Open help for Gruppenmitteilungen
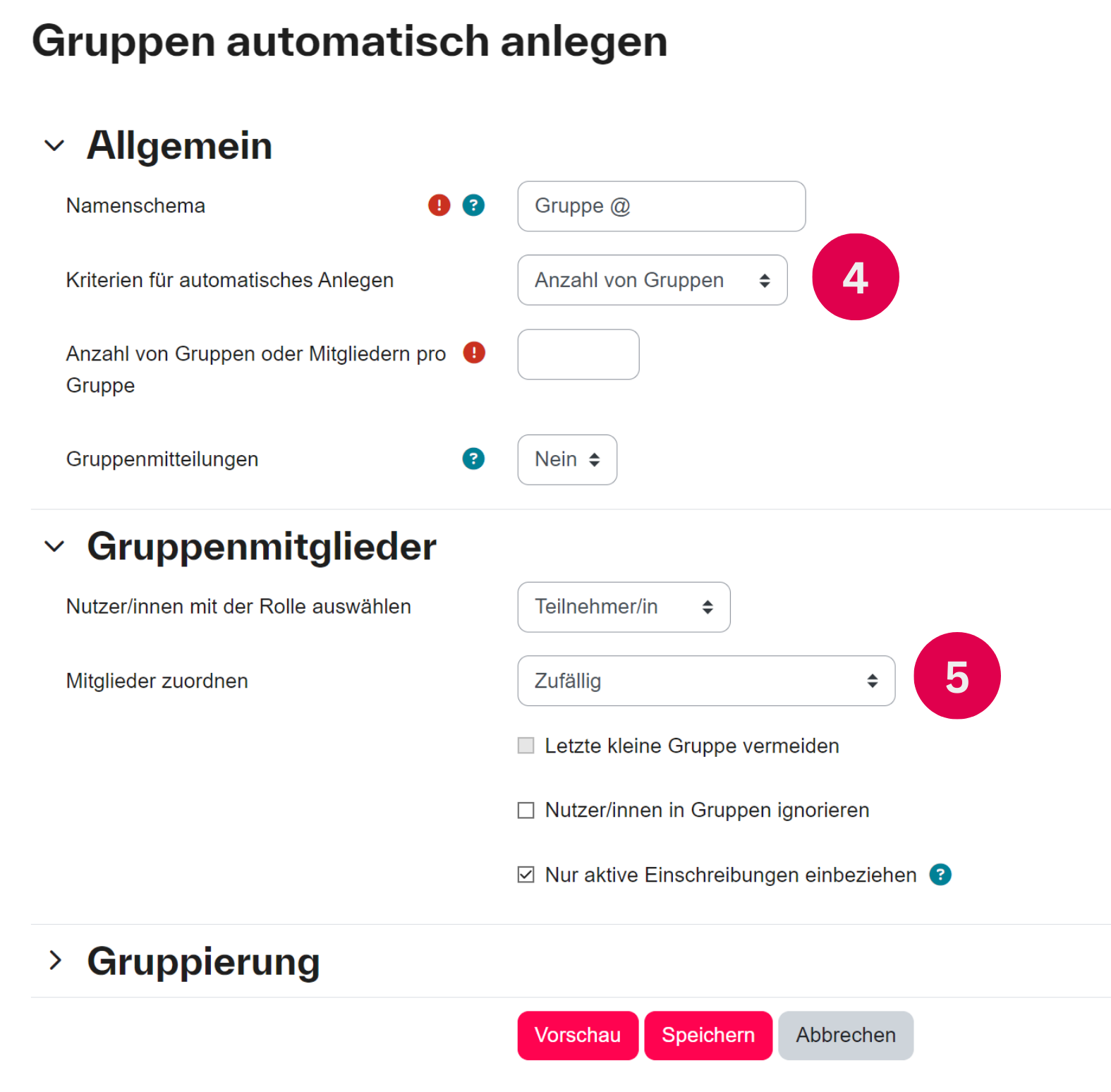 473,459
